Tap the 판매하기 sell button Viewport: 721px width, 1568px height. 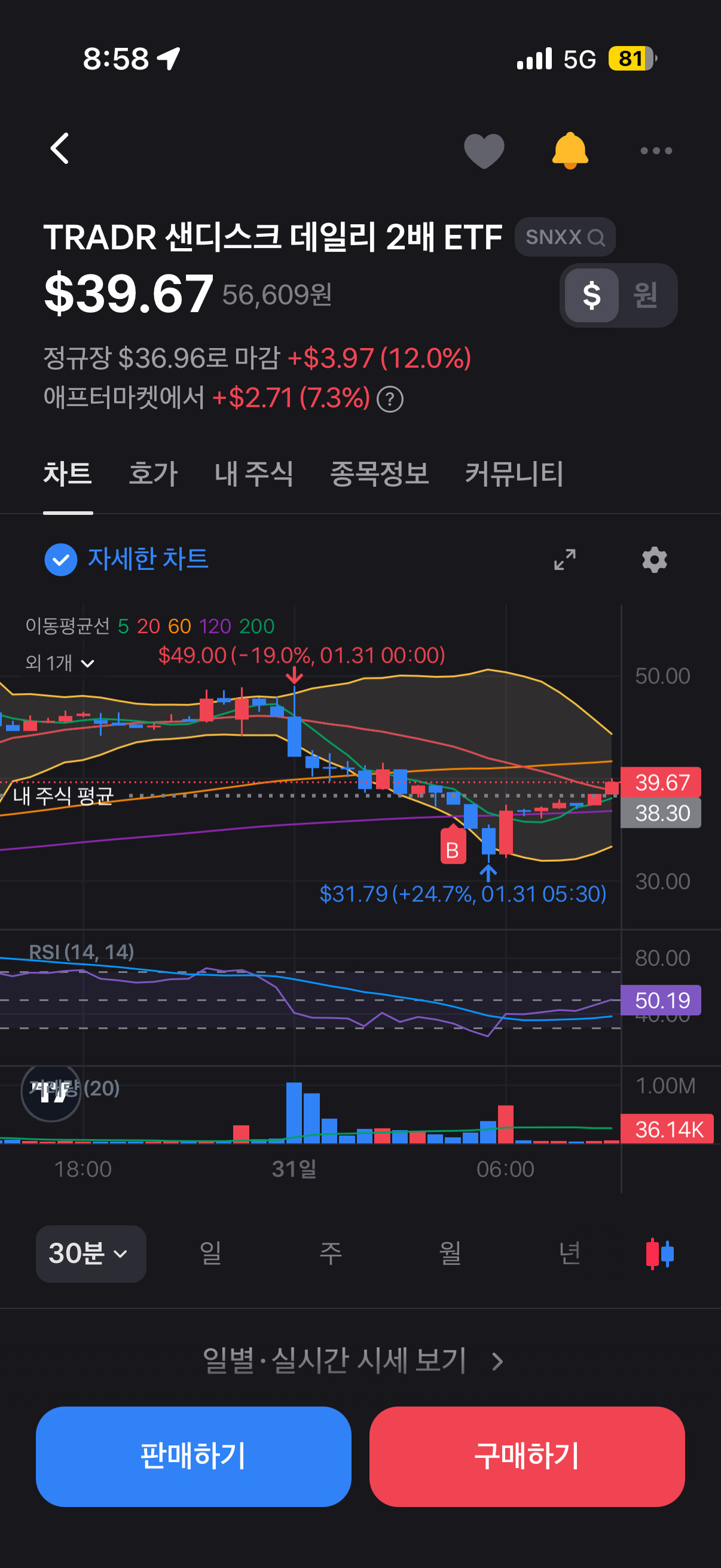[194, 1457]
